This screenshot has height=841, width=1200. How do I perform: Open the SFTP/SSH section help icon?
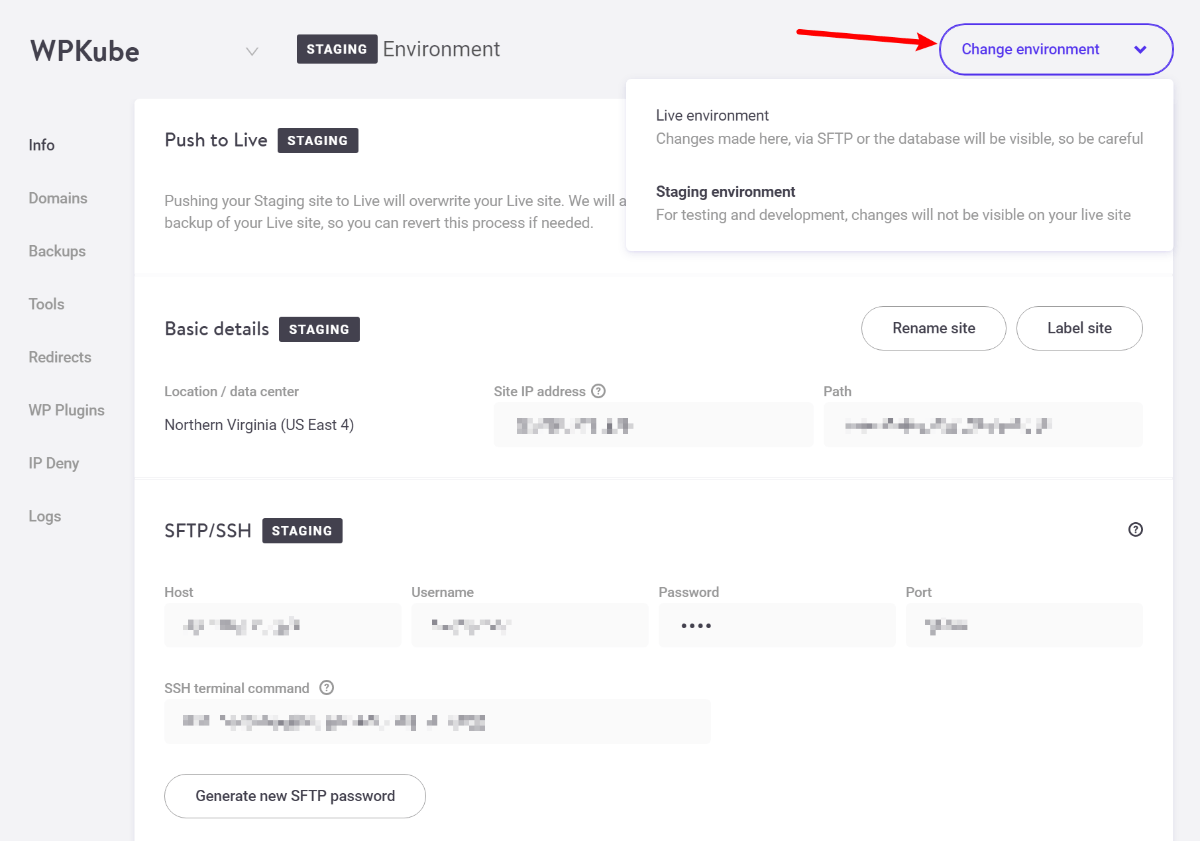(1135, 530)
